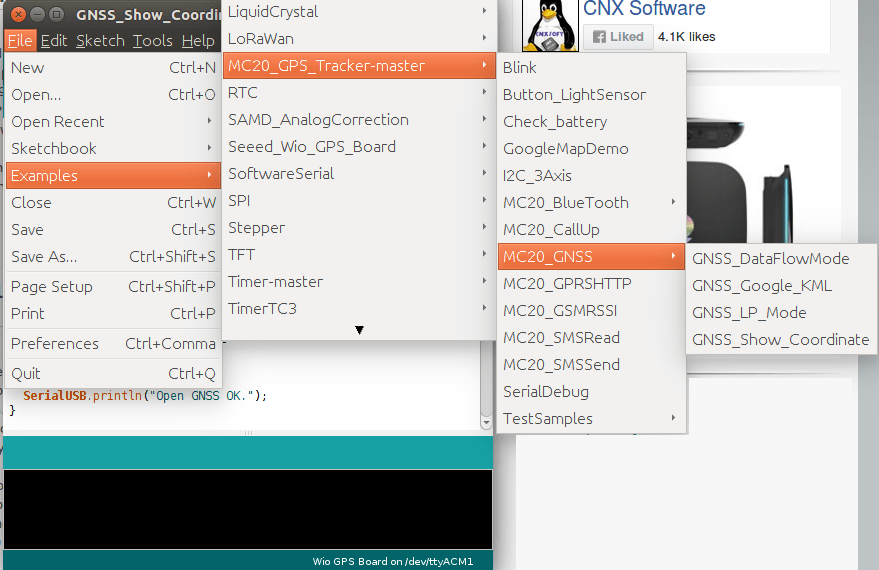The height and width of the screenshot is (570, 879).
Task: Open the MC20_GSMRSSI example
Action: (591, 311)
